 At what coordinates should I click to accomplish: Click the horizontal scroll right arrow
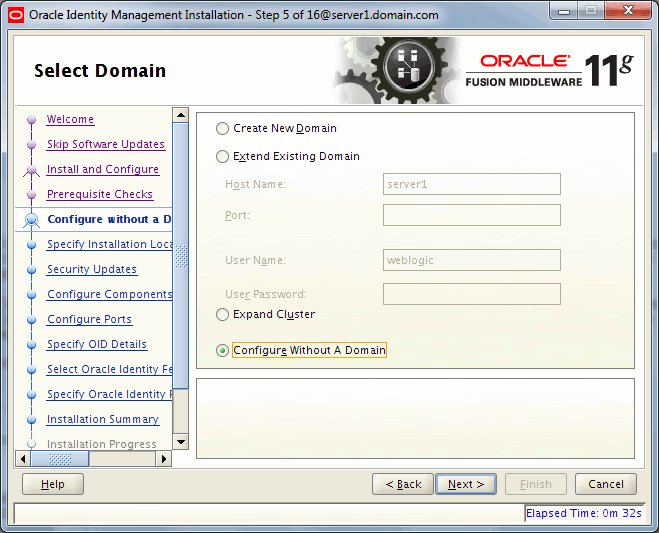164,459
